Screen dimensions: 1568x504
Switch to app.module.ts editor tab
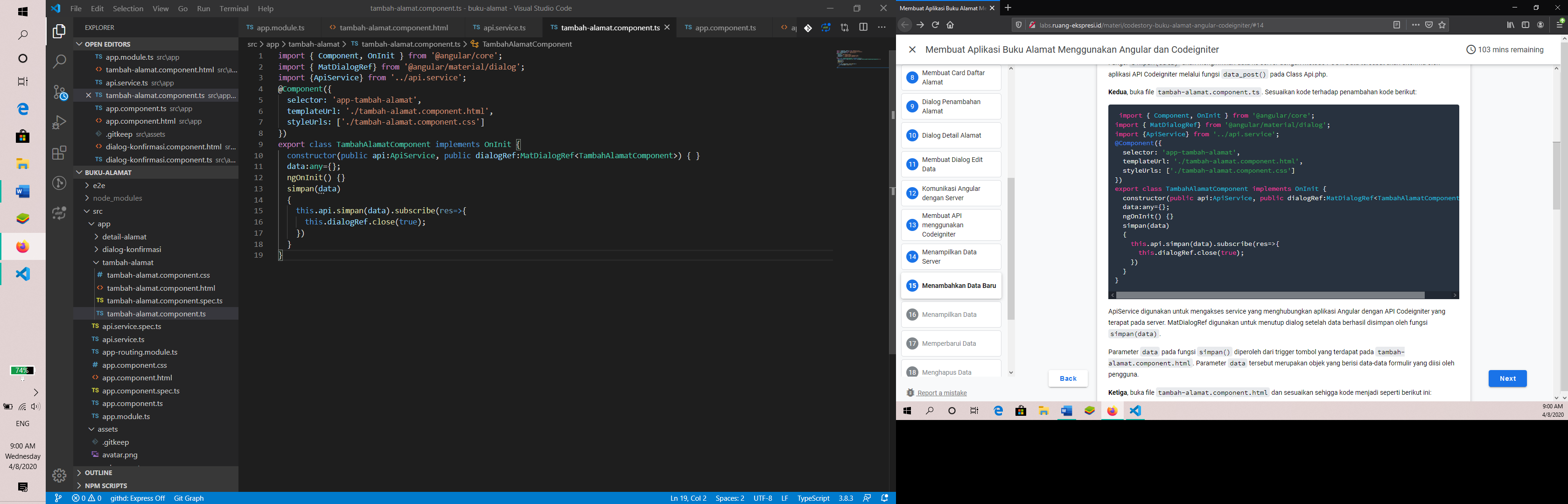280,28
